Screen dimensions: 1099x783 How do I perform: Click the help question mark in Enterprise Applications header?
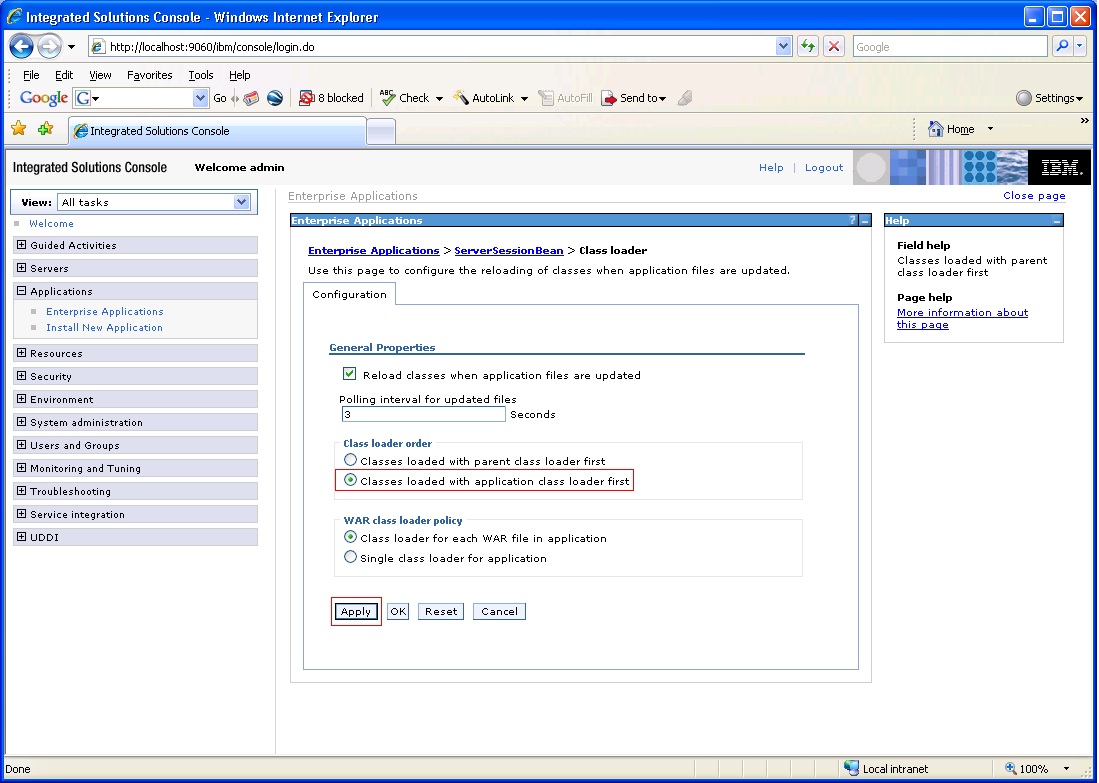click(x=852, y=220)
